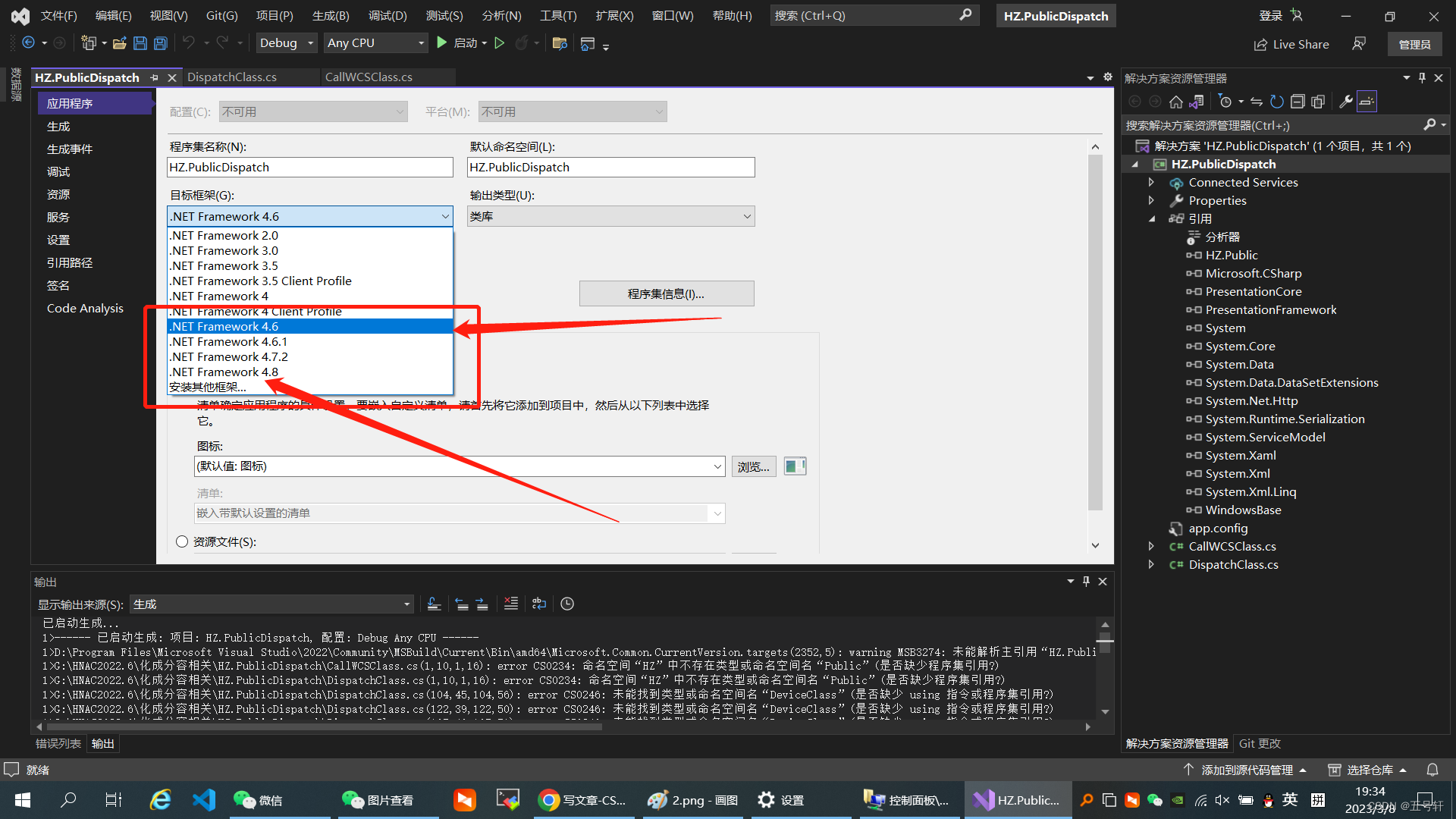Expand the Connected Services tree node
The image size is (1456, 819).
(1151, 183)
